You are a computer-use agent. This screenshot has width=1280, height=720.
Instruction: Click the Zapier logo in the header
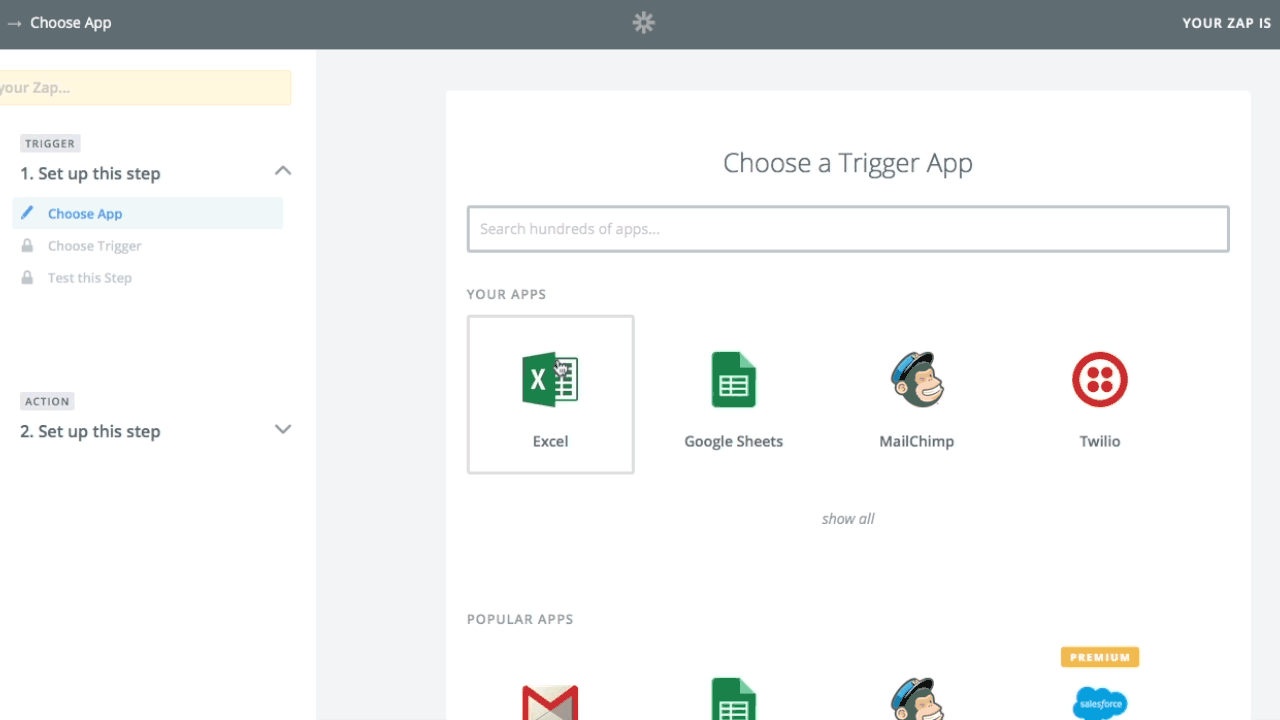643,22
